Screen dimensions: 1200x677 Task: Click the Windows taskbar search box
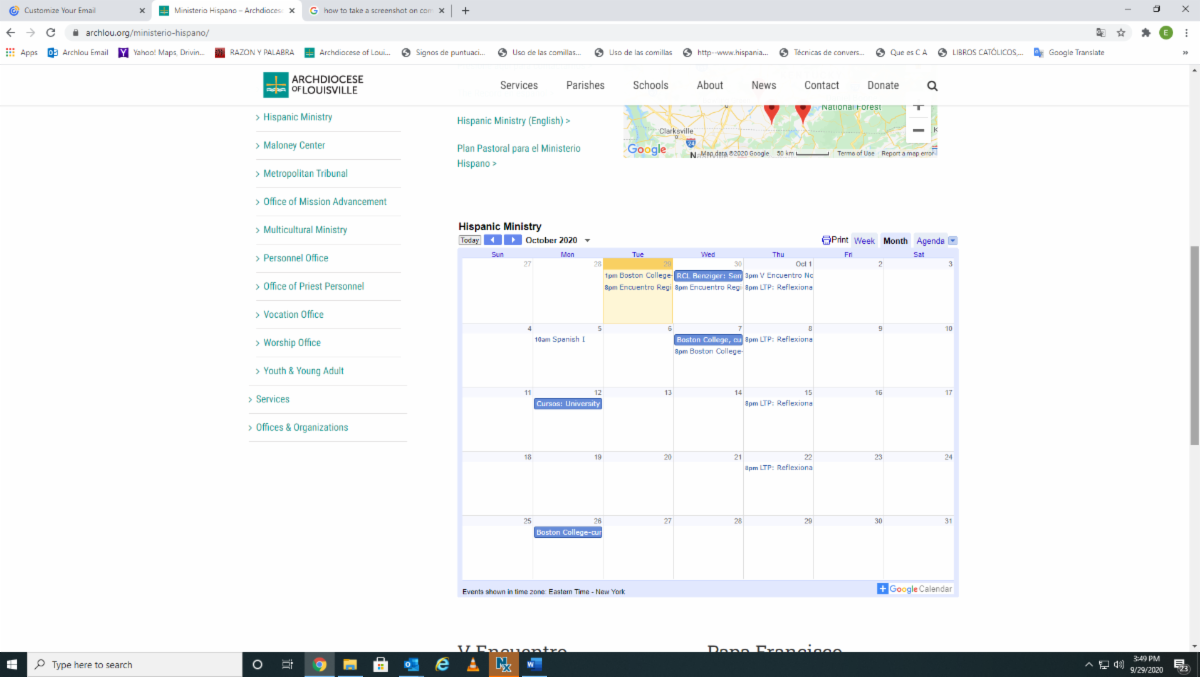click(x=134, y=664)
